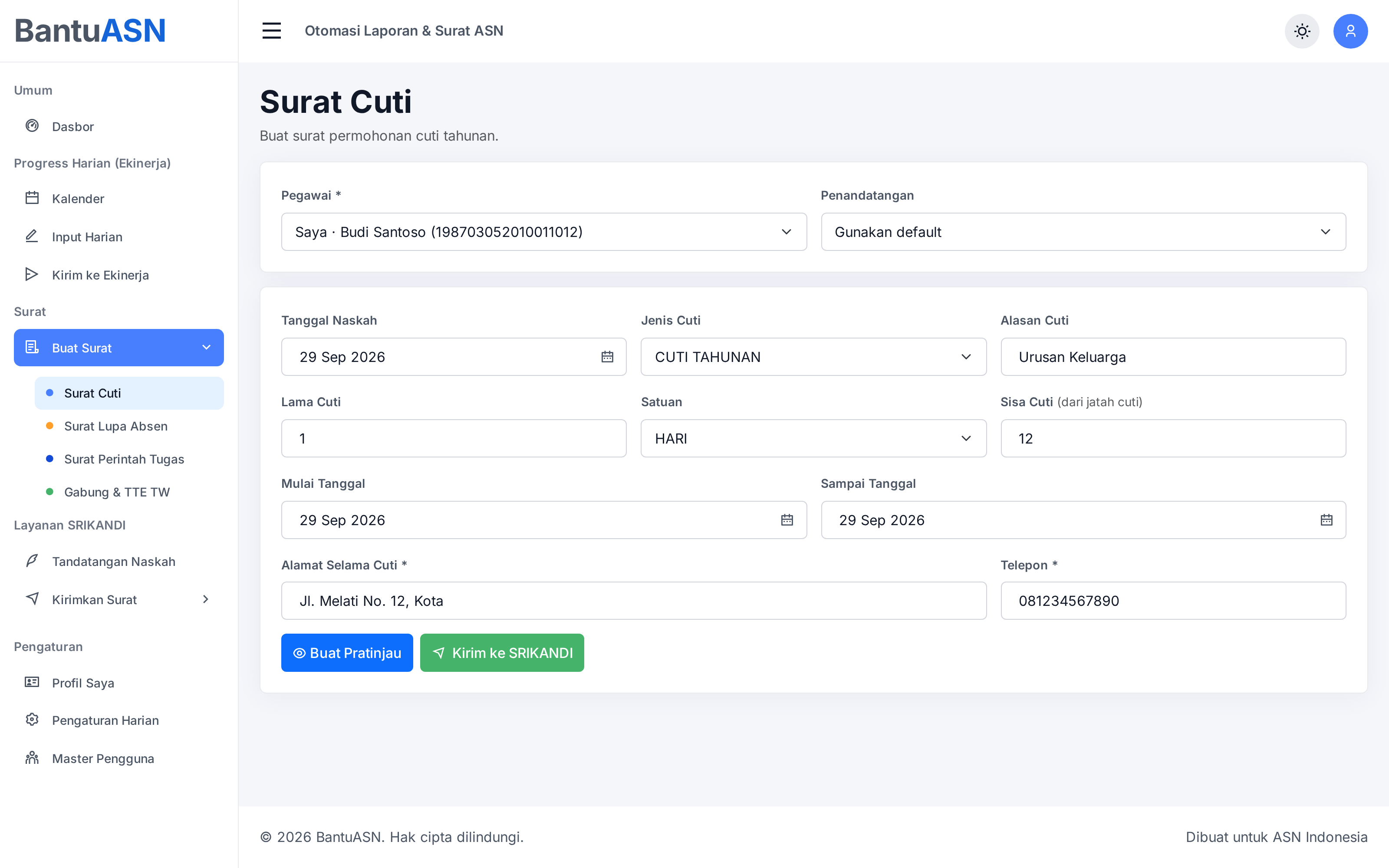
Task: Choose Jenis Cuti from CUTI TAHUNAN dropdown
Action: pos(813,357)
